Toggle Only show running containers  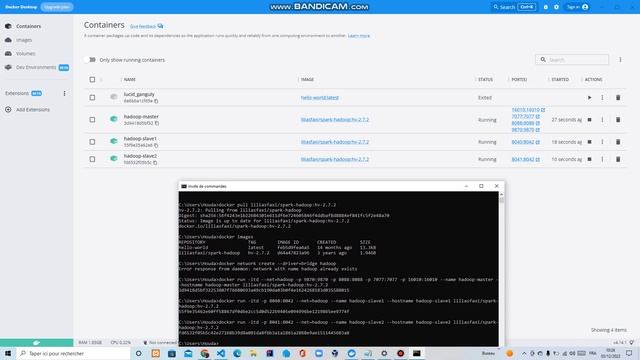(x=91, y=60)
